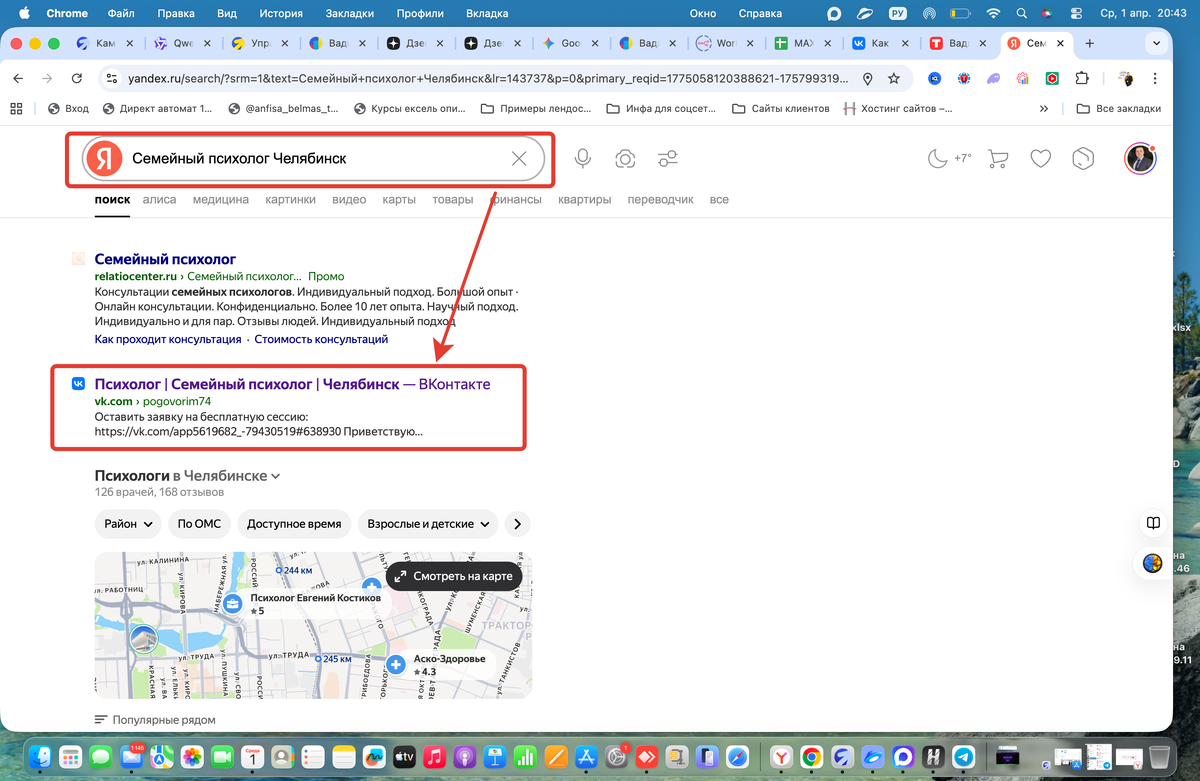Click the hexagon cube icon beside the heart
This screenshot has width=1200, height=781.
(x=1084, y=158)
